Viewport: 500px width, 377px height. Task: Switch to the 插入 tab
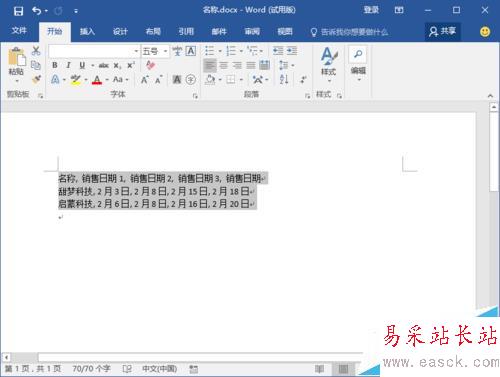(x=87, y=32)
